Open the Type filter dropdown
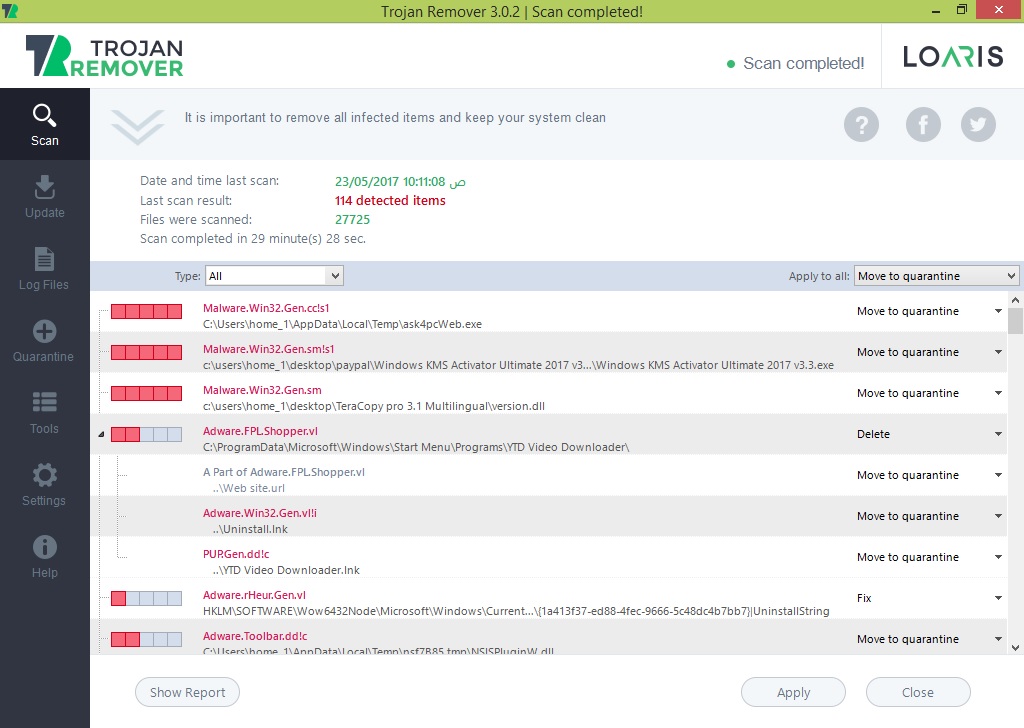Screen dimensions: 1024x728 point(274,276)
